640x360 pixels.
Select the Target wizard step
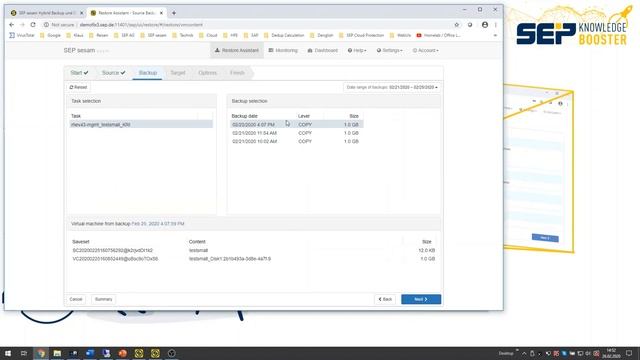178,73
